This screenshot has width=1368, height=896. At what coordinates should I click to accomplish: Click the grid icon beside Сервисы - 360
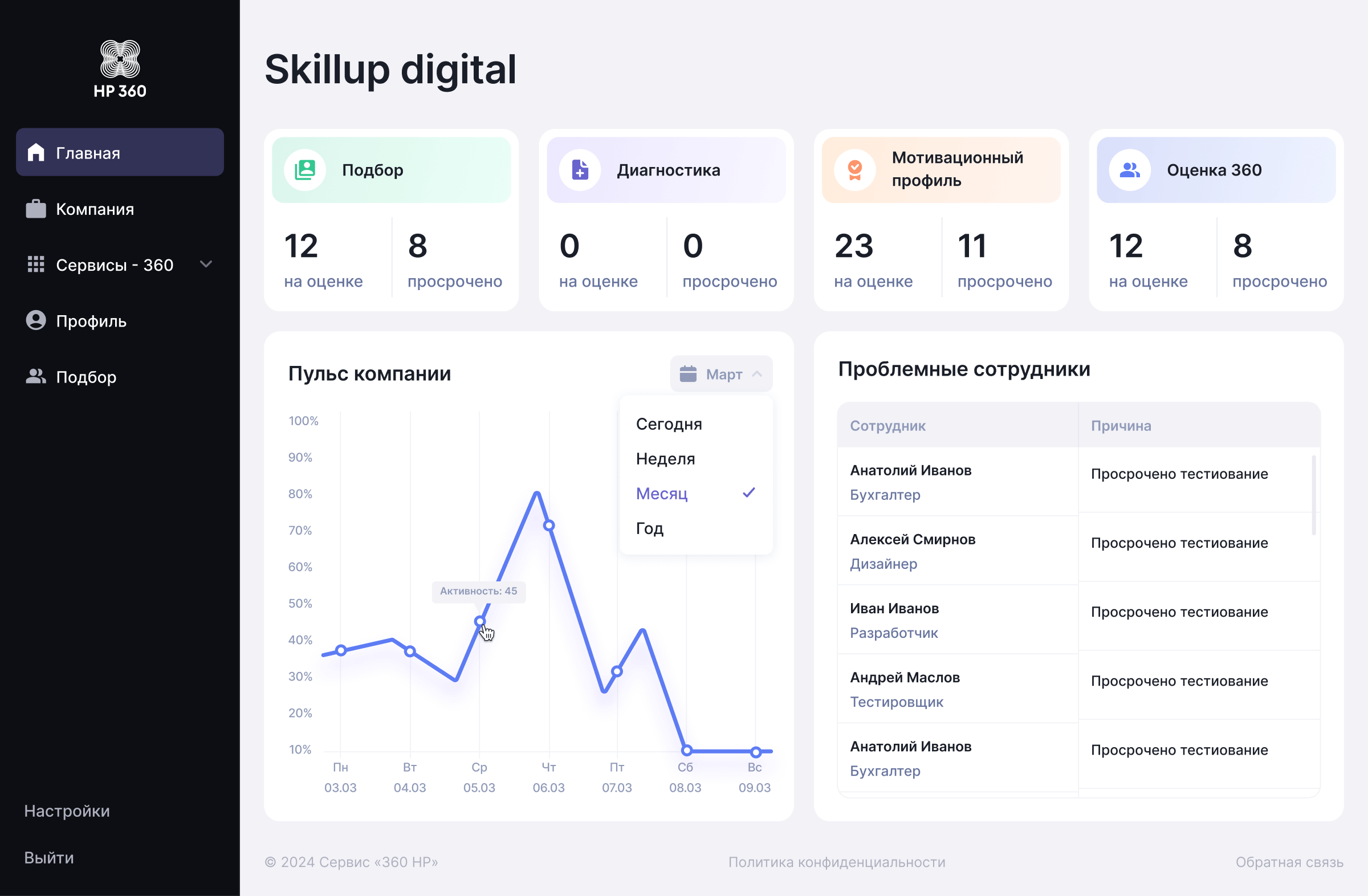tap(36, 264)
